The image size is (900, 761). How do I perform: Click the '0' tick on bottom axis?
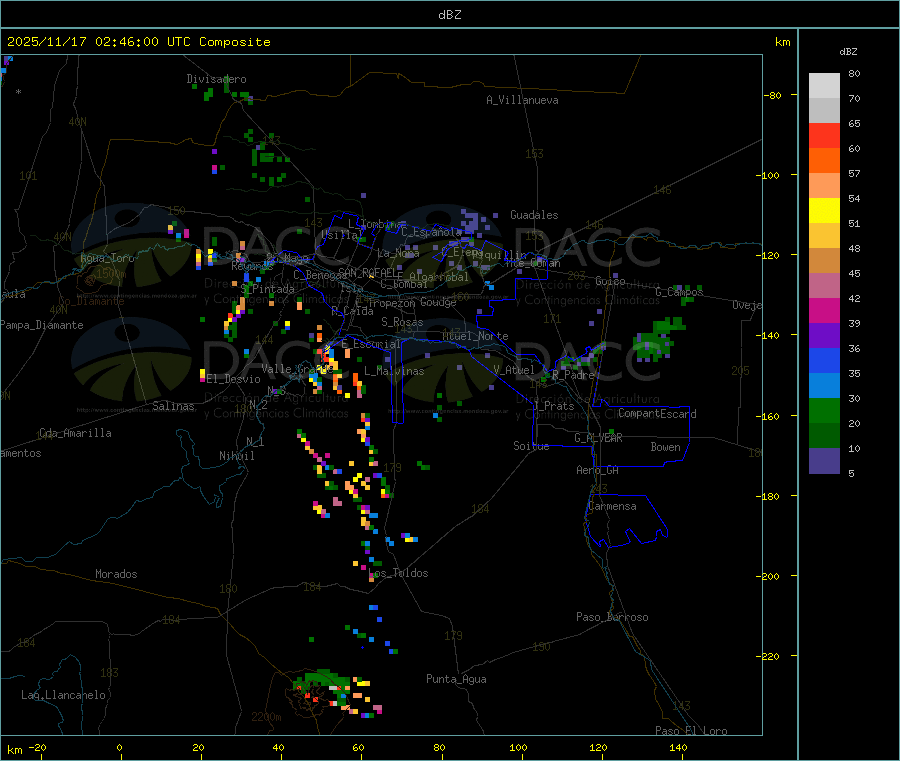pyautogui.click(x=119, y=747)
